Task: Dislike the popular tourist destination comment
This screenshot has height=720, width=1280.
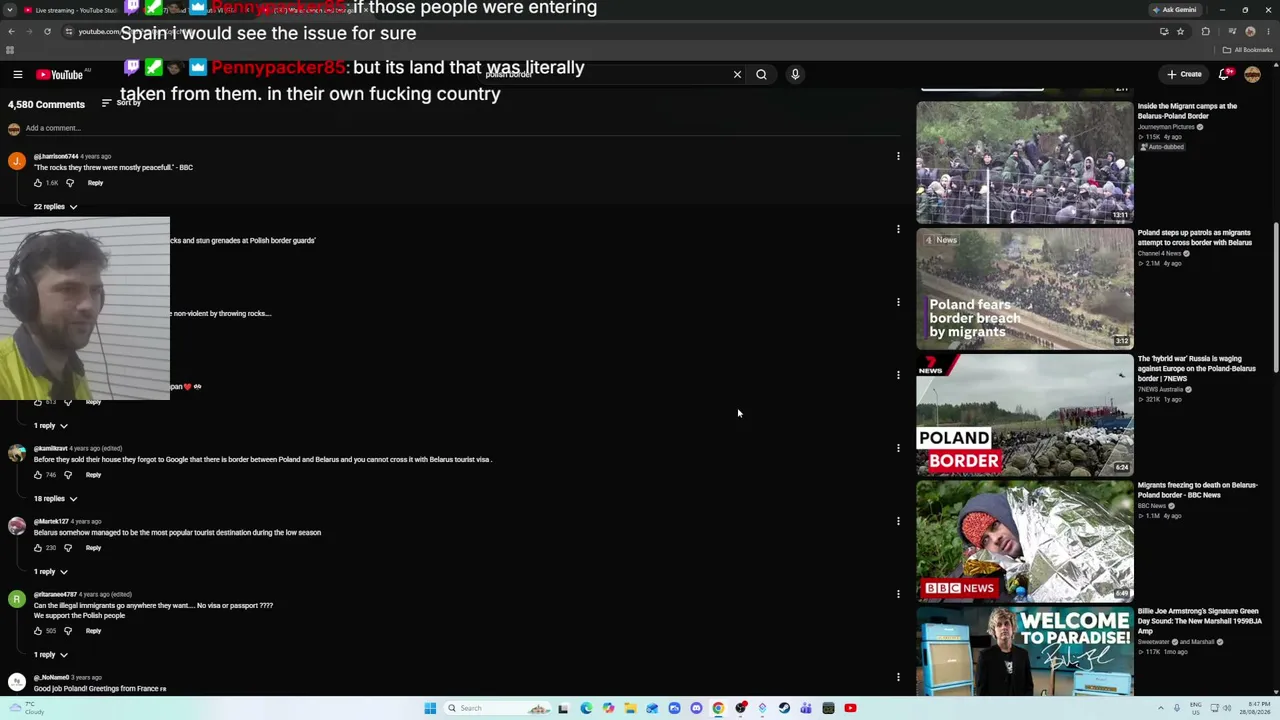Action: 68,548
